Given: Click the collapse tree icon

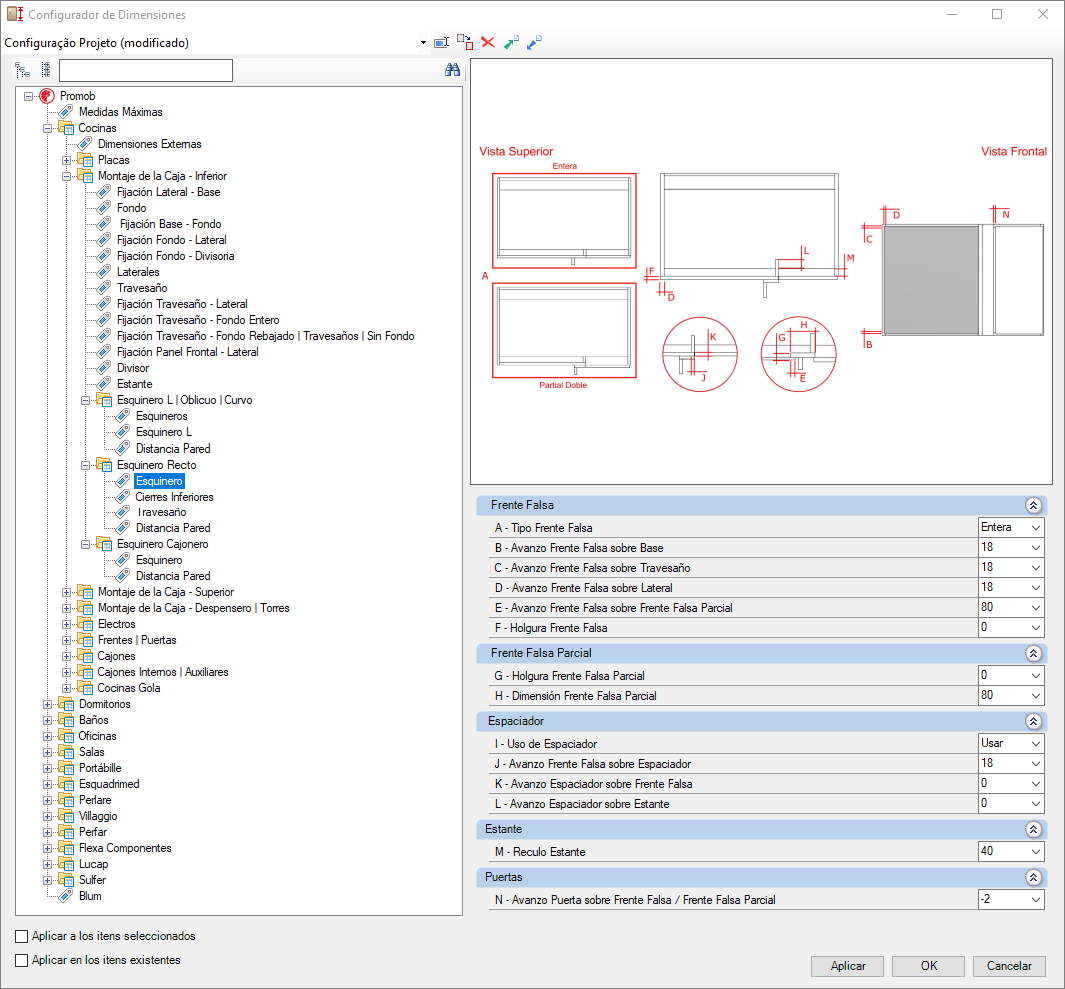Looking at the screenshot, I should click(46, 69).
